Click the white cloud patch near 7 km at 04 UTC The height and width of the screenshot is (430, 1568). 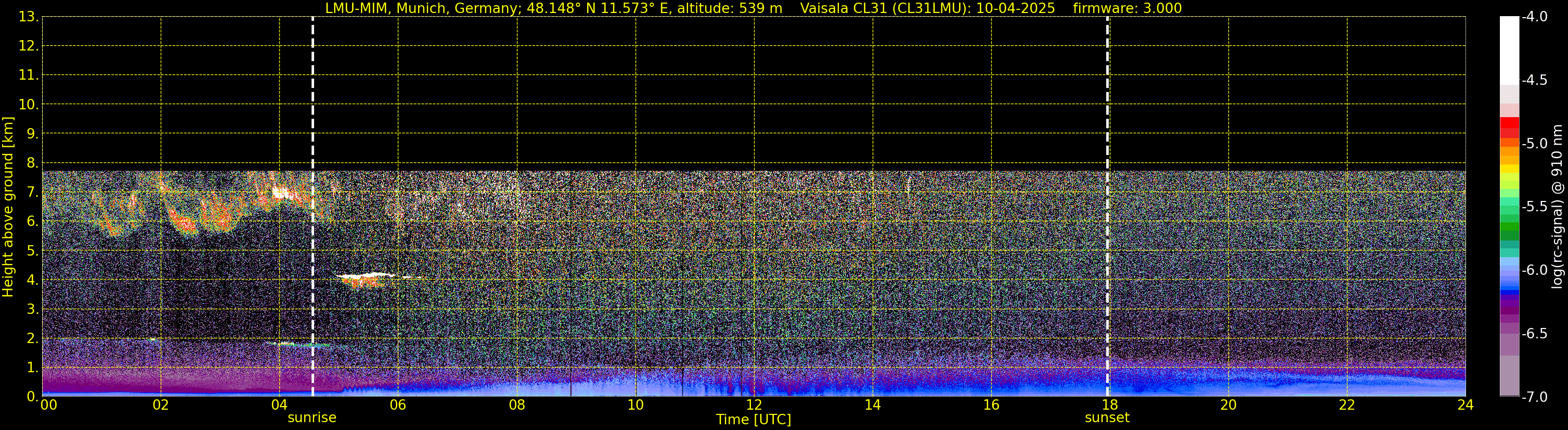(283, 194)
